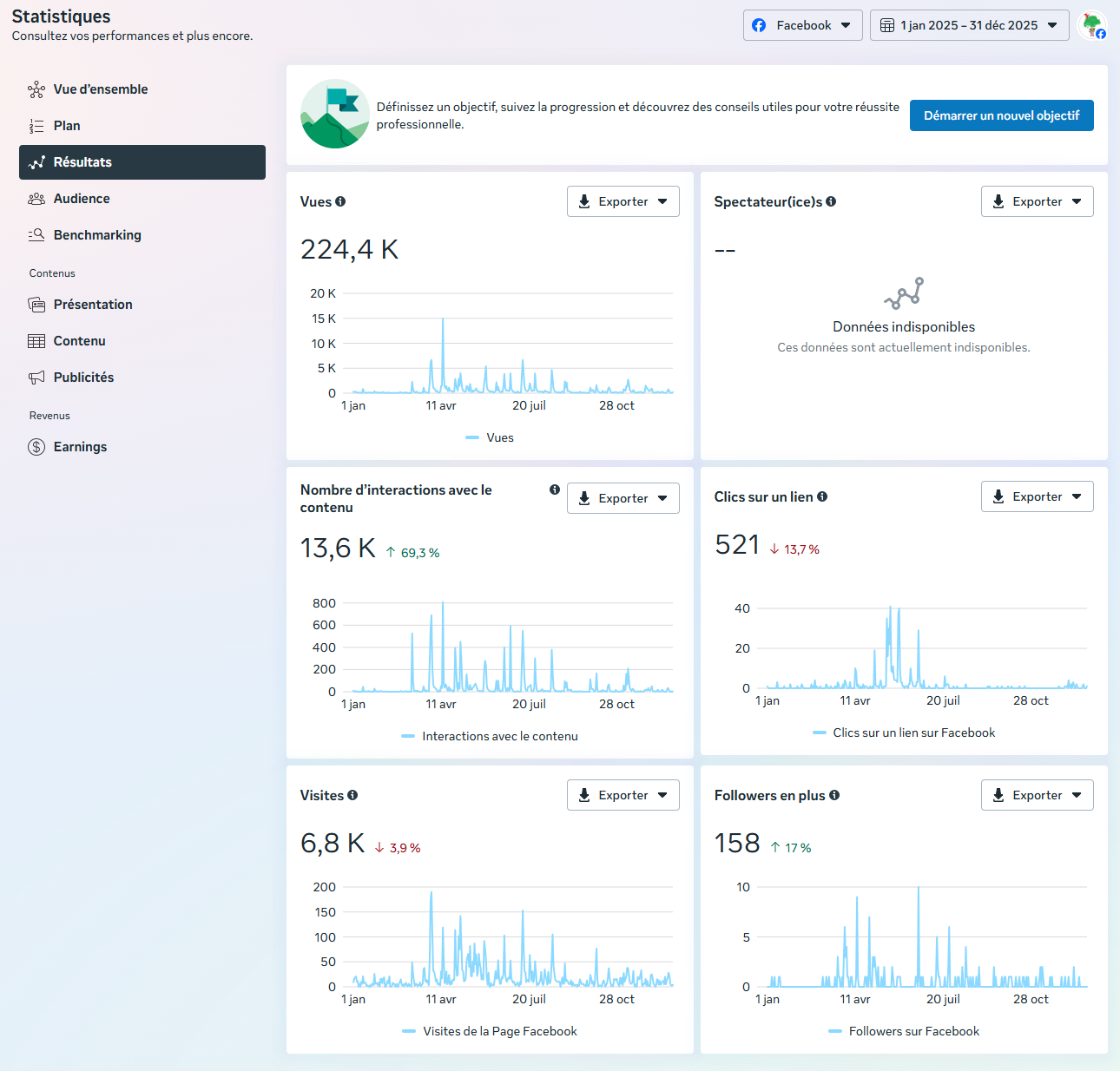Open the date range picker 1 jan 2025 – 31 déc 2025
The width and height of the screenshot is (1120, 1071).
(969, 25)
